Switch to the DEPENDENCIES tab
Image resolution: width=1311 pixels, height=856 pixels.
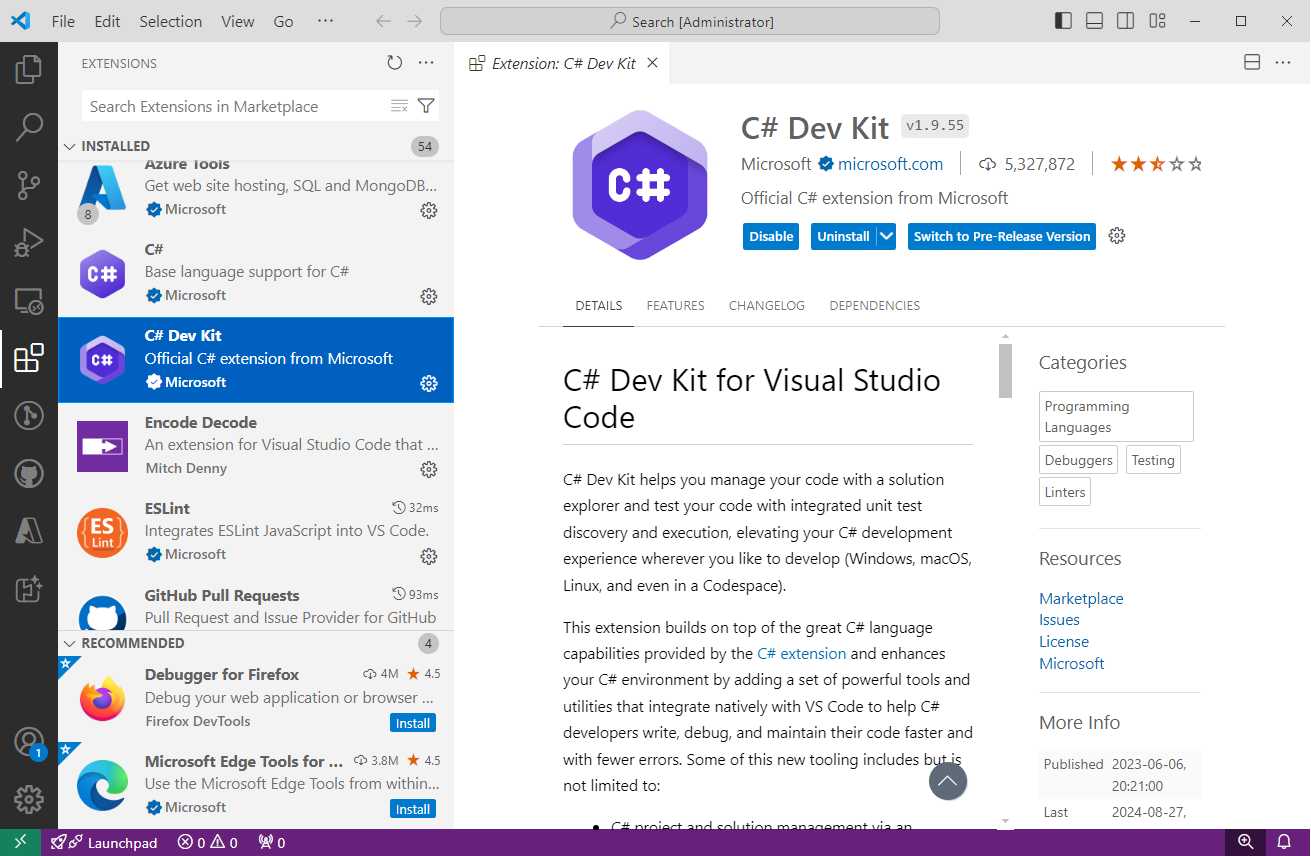coord(875,306)
